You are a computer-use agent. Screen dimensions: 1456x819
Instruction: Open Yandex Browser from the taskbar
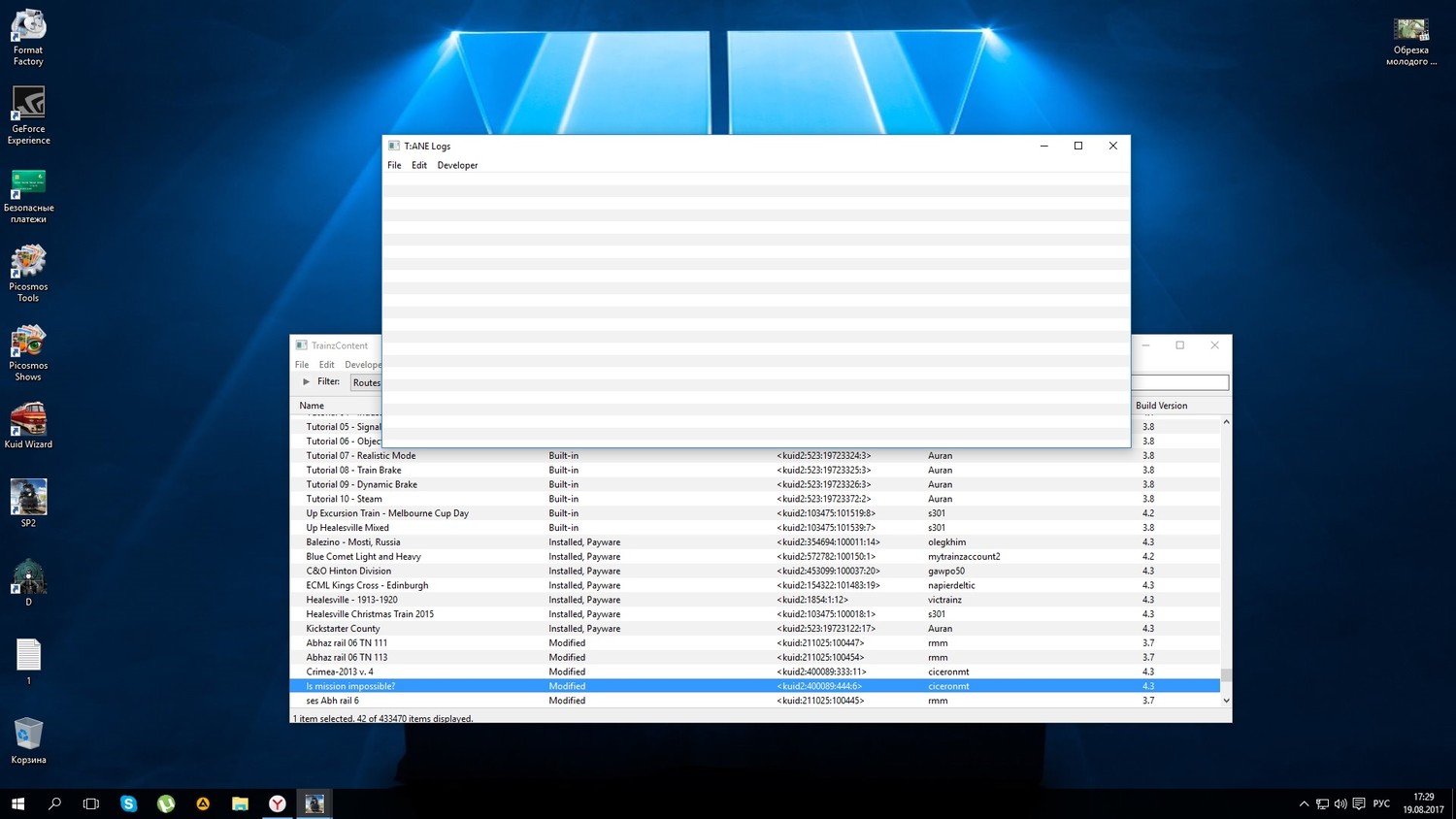pyautogui.click(x=278, y=803)
